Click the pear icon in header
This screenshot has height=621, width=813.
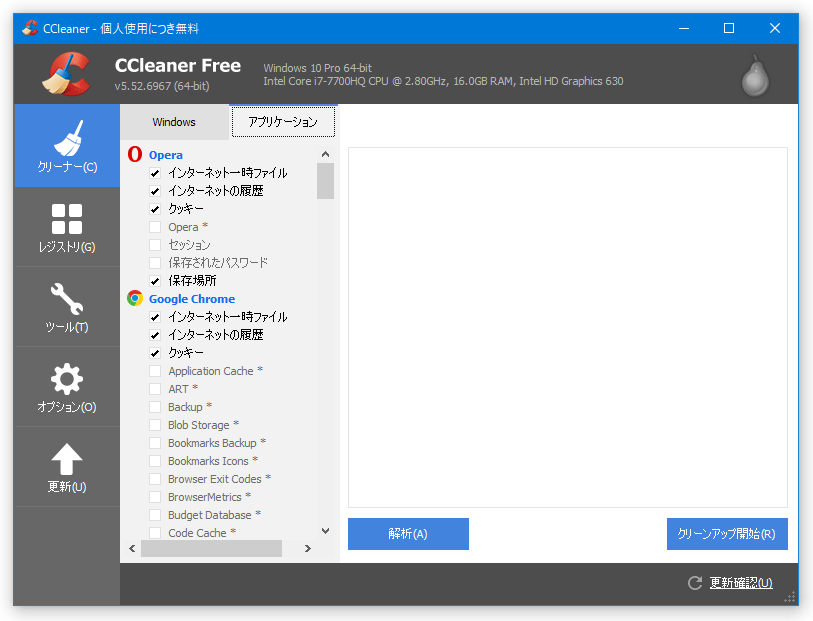[755, 76]
